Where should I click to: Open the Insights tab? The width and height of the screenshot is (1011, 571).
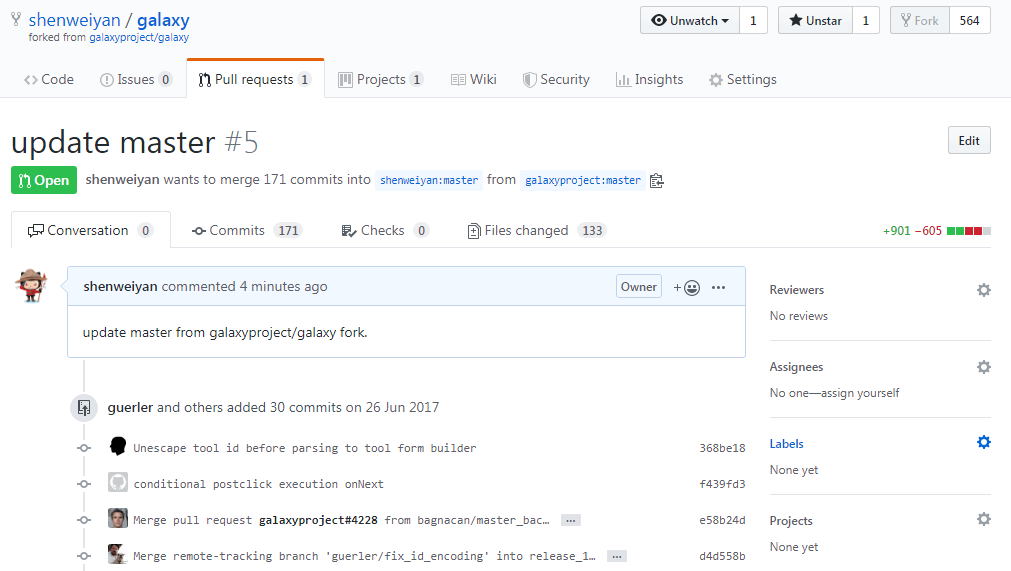tap(649, 79)
